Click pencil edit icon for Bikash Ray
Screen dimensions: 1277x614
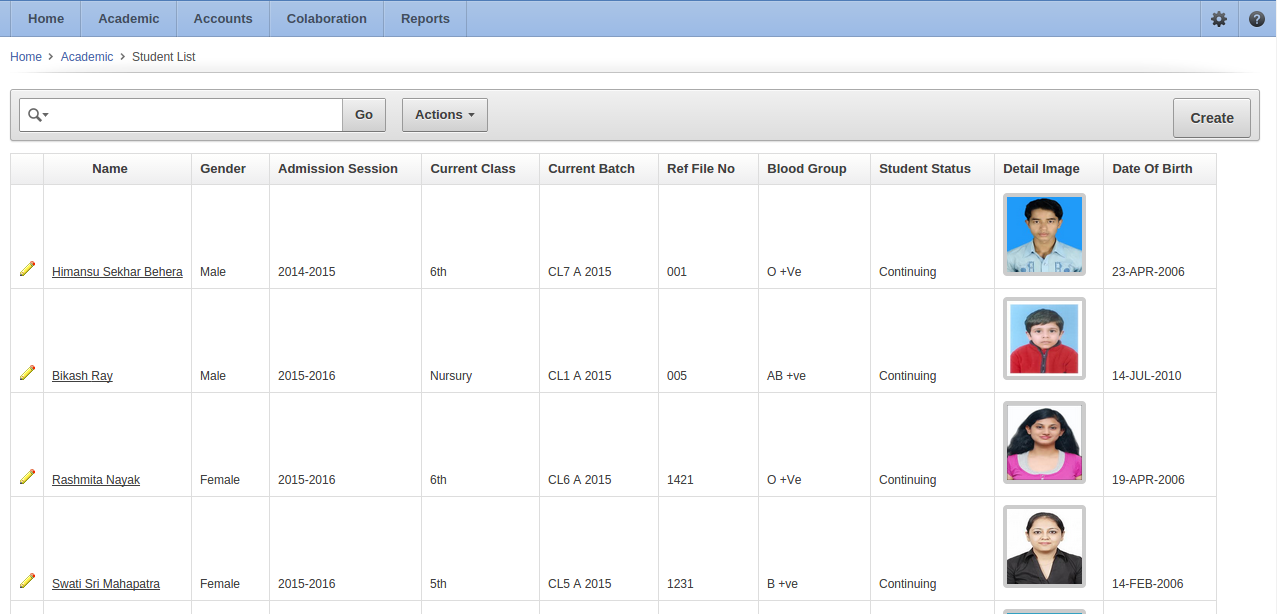(27, 373)
